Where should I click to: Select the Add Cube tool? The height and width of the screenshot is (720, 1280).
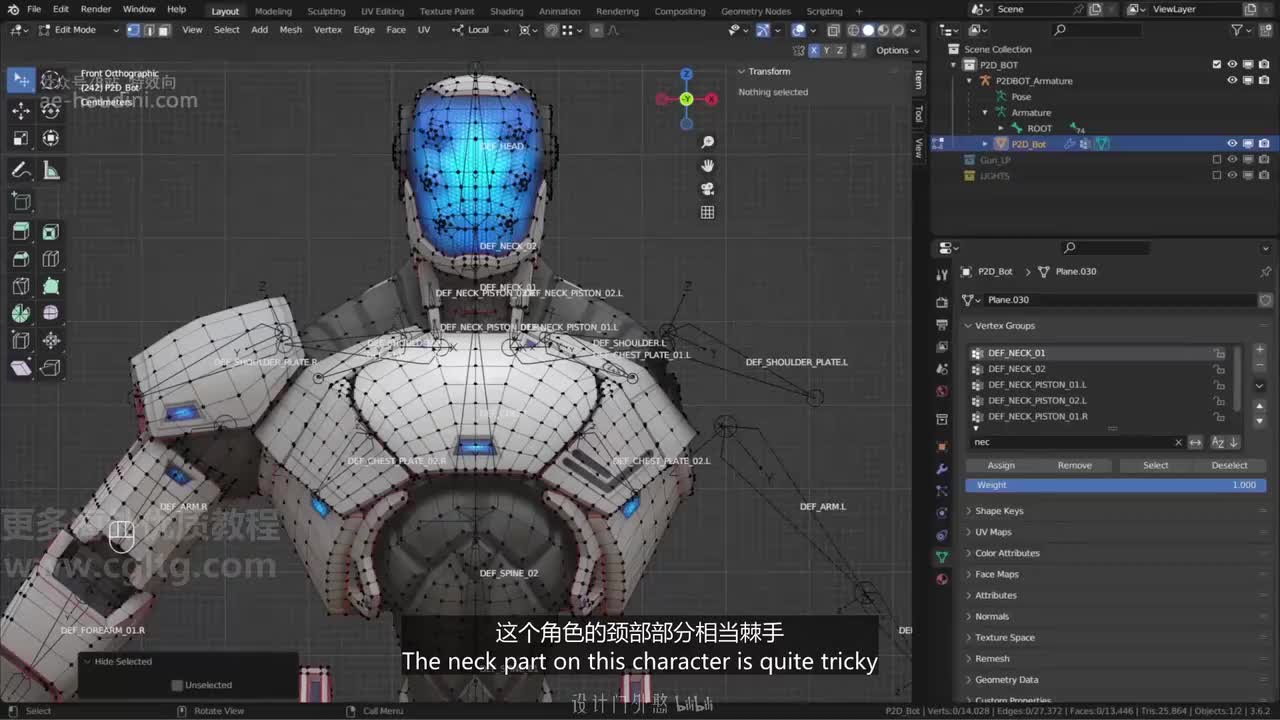click(21, 202)
